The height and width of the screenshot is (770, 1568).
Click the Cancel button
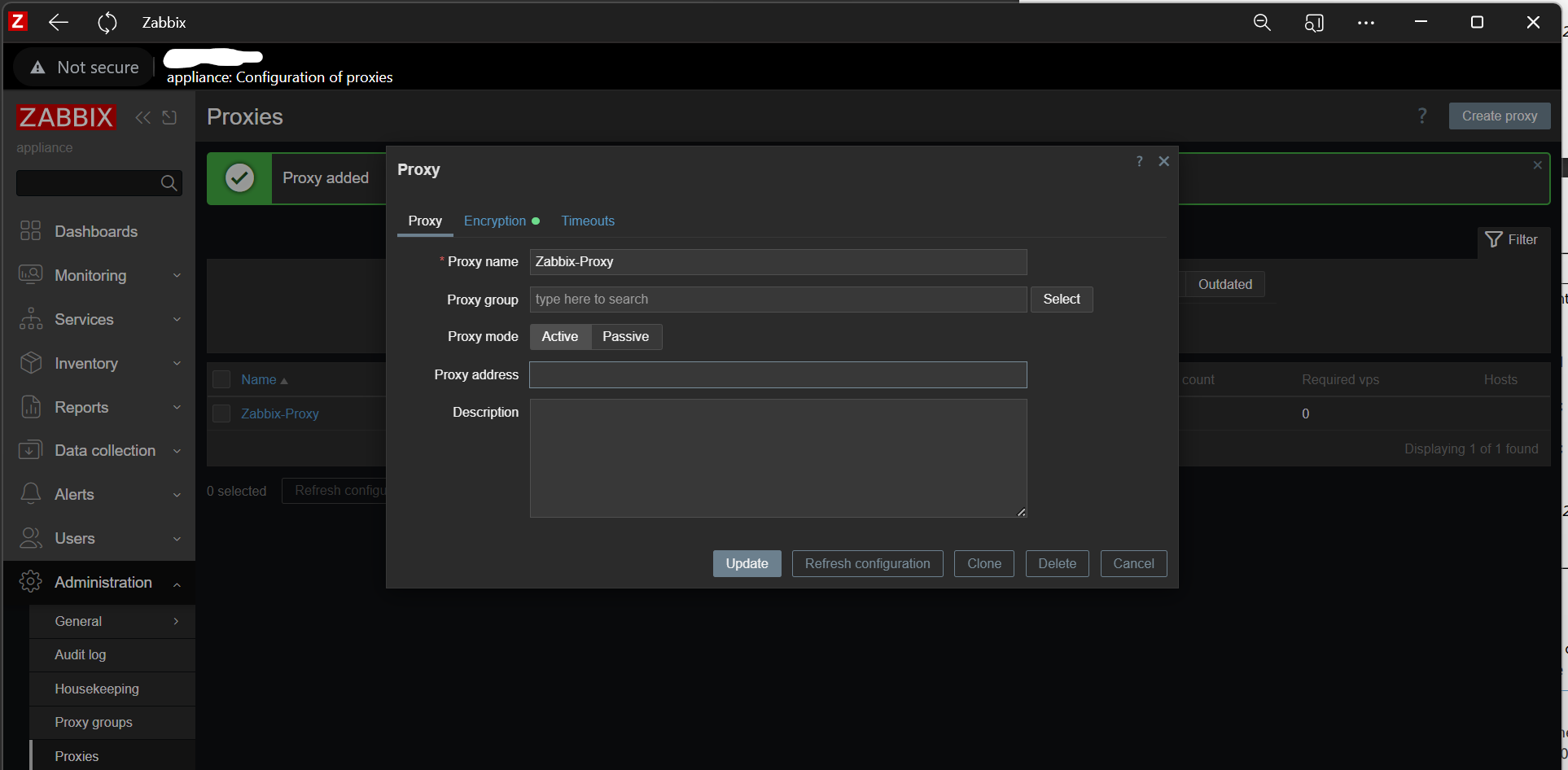click(x=1134, y=564)
